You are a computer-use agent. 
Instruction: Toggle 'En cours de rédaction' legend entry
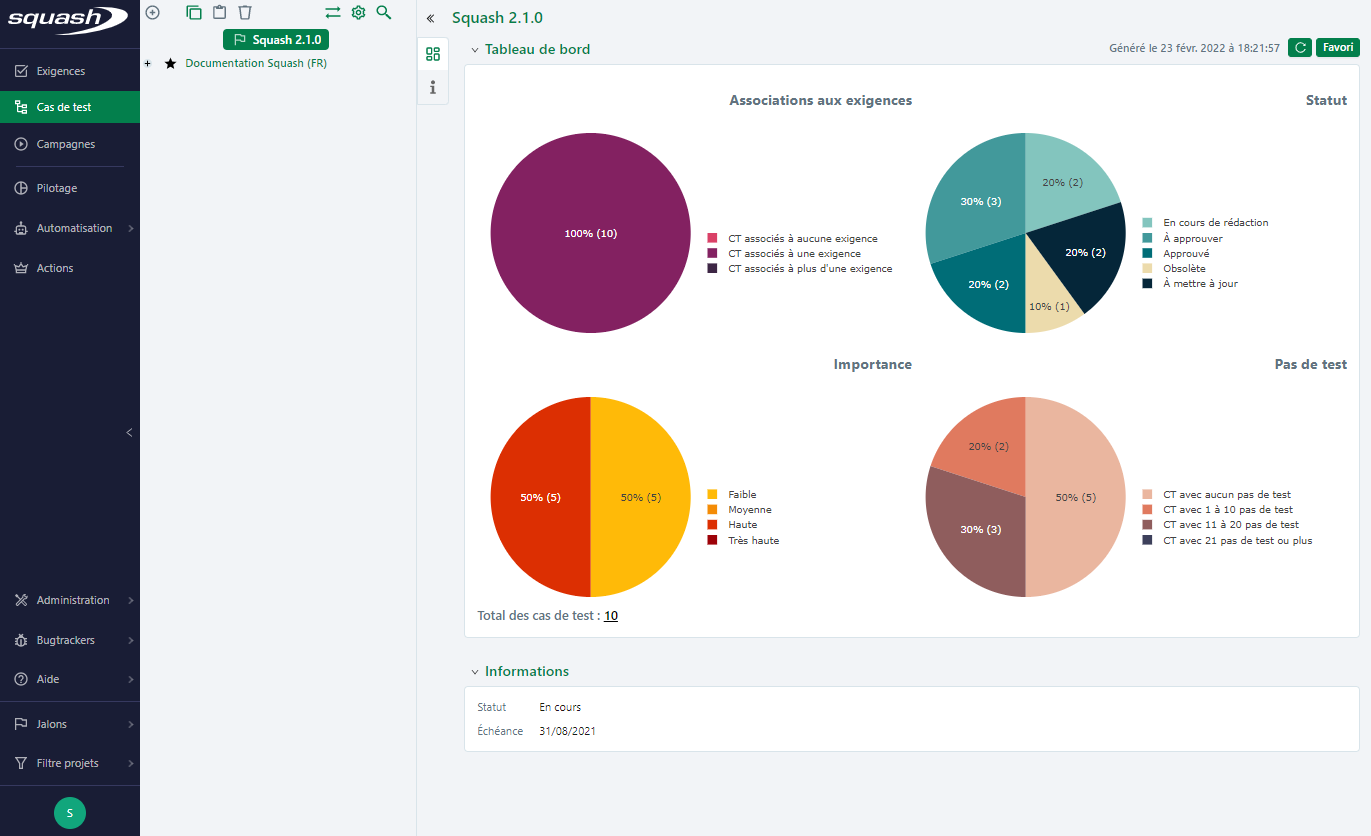(x=1215, y=223)
